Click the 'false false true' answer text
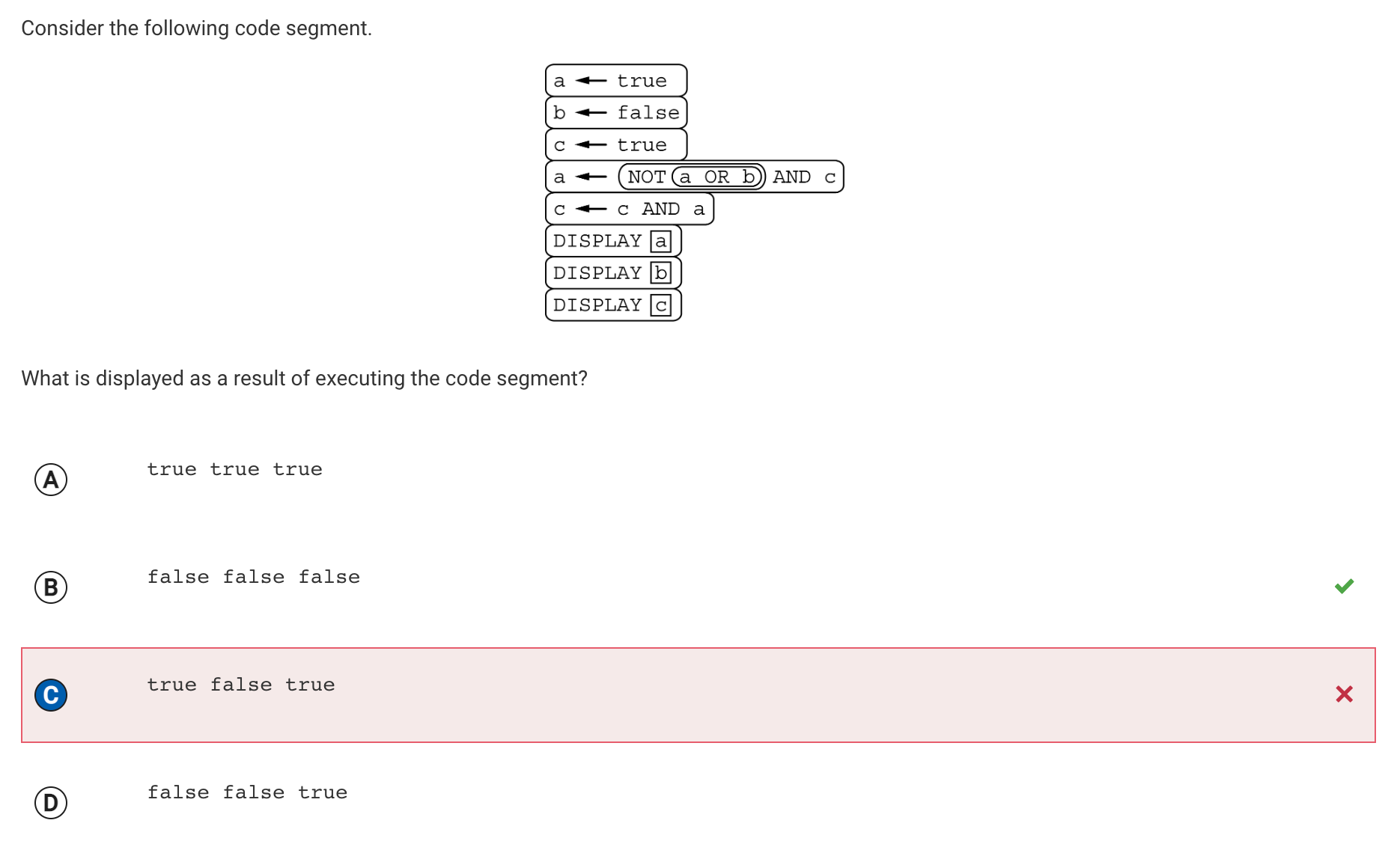This screenshot has height=844, width=1400. click(247, 792)
